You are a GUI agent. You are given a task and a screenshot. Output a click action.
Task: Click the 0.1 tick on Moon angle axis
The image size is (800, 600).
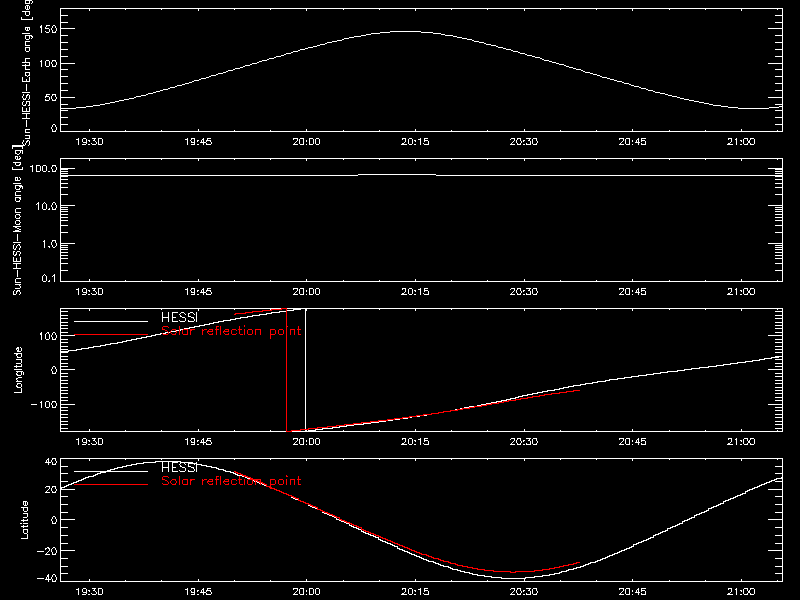[x=49, y=279]
